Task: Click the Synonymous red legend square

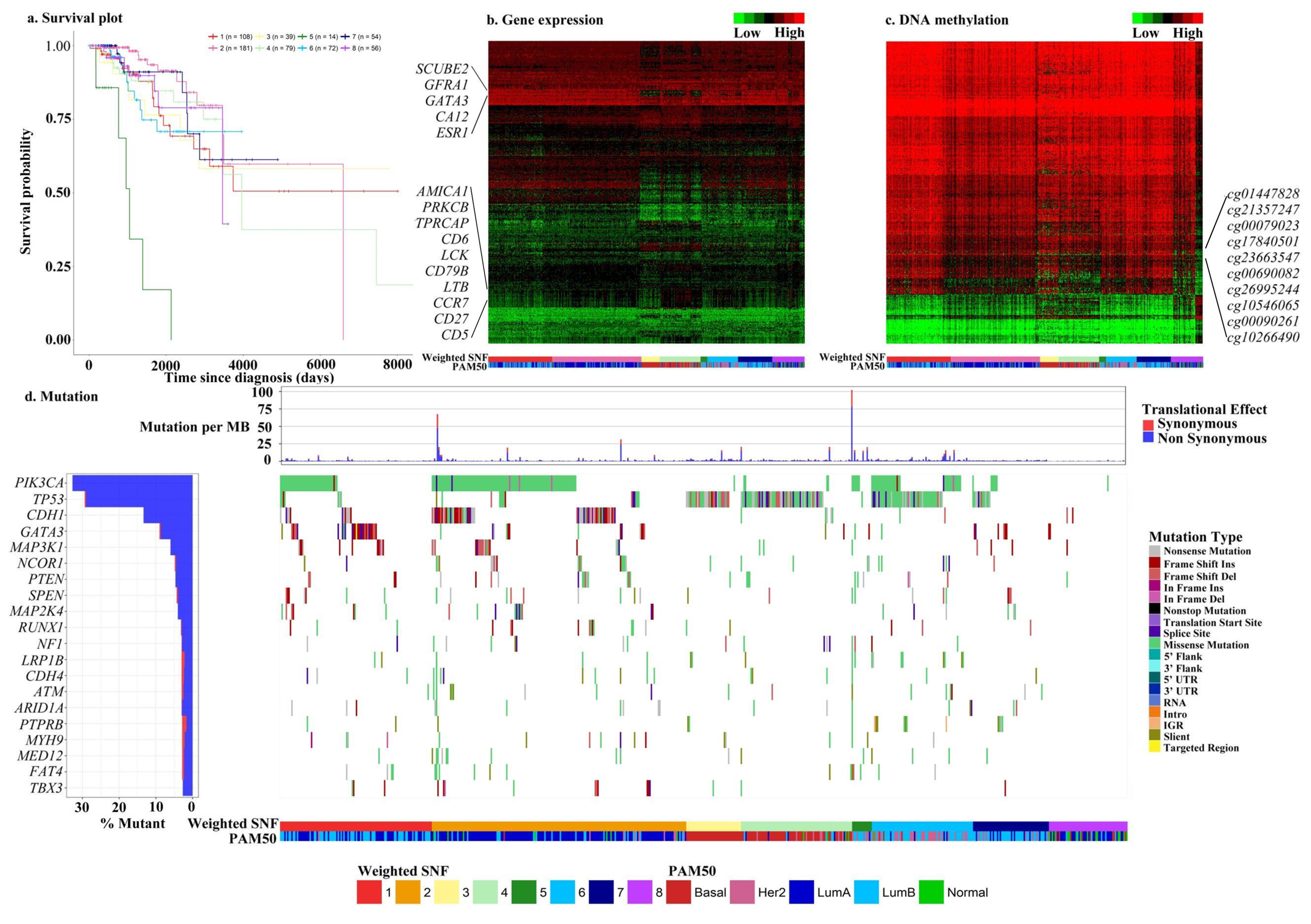Action: (x=1148, y=425)
